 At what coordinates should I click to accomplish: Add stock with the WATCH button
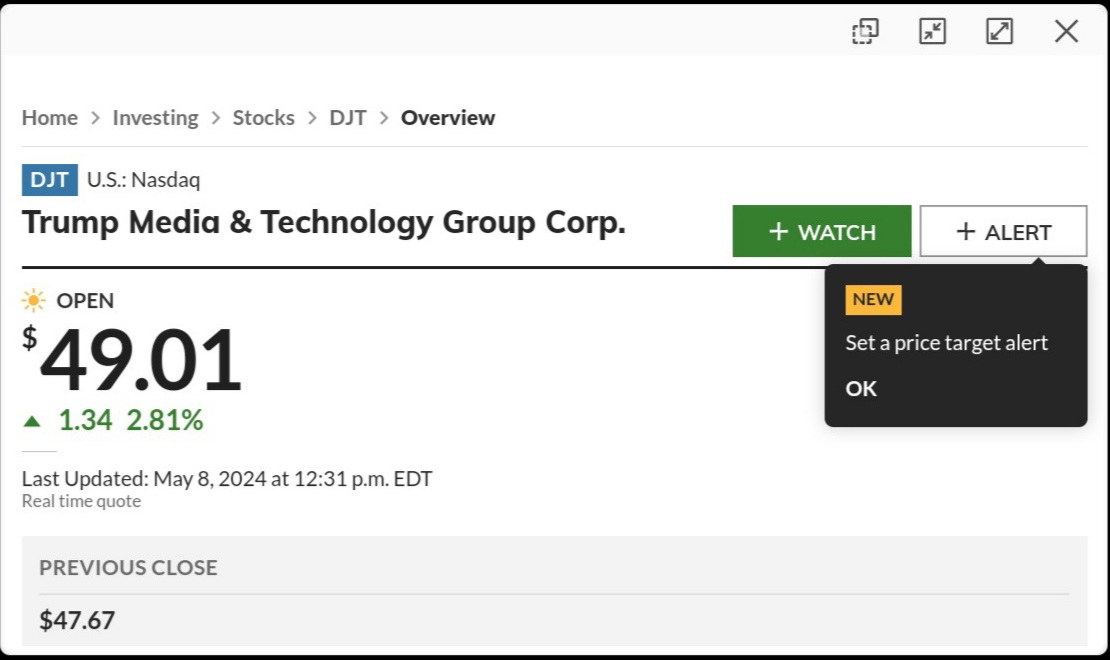point(822,231)
